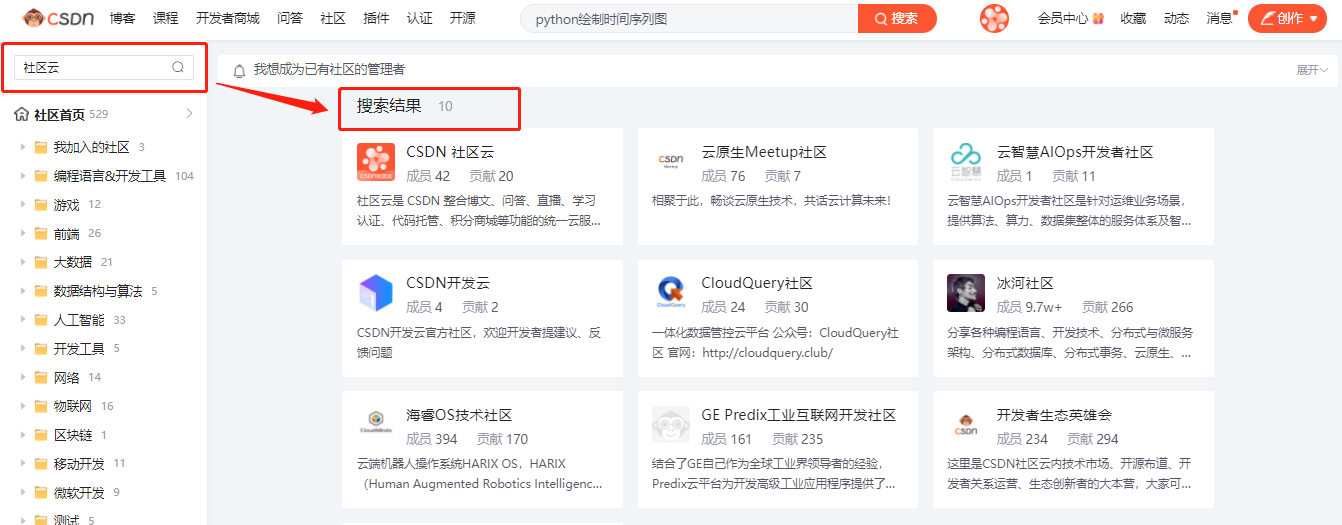This screenshot has width=1342, height=525.
Task: Open the 冰河社区 title
Action: [1025, 284]
